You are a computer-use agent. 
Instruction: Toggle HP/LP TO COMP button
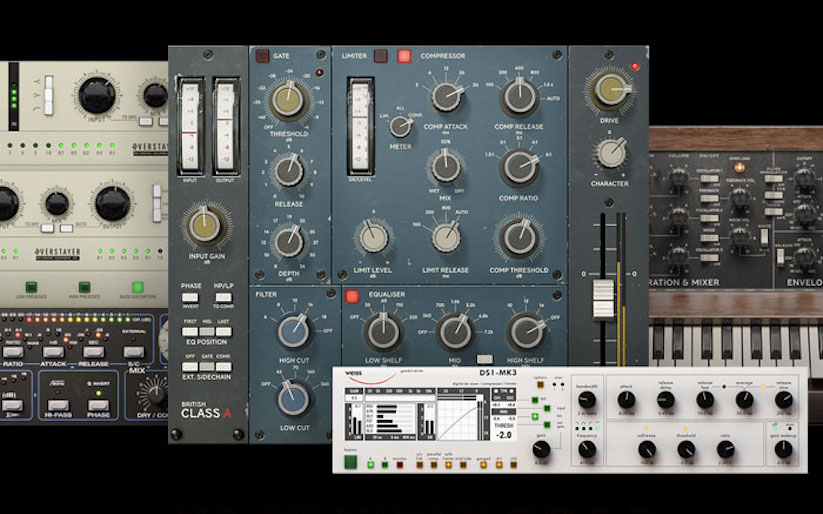[224, 298]
